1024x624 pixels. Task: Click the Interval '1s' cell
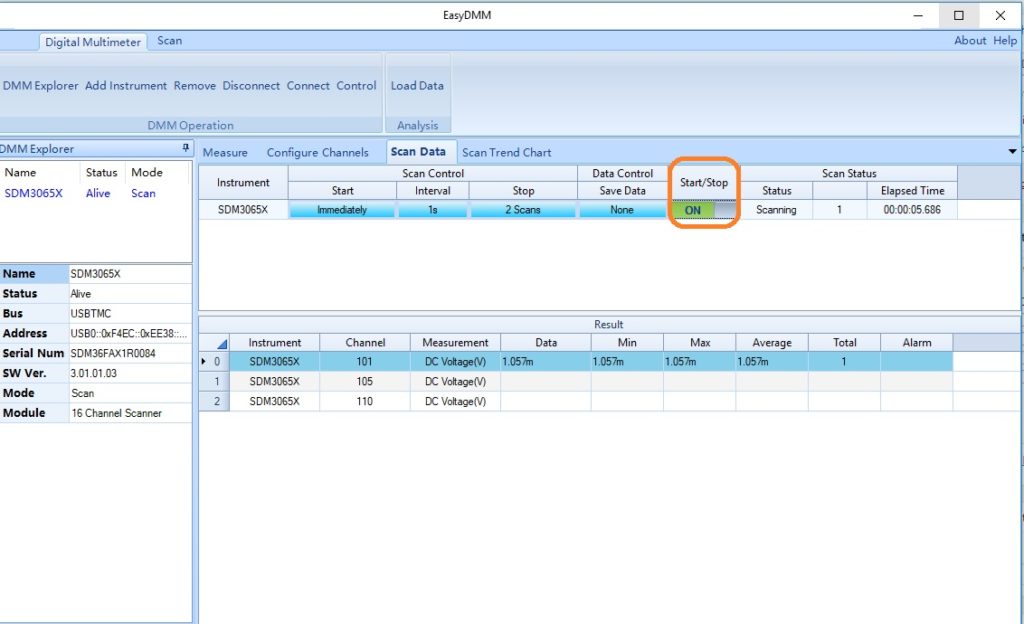point(433,210)
